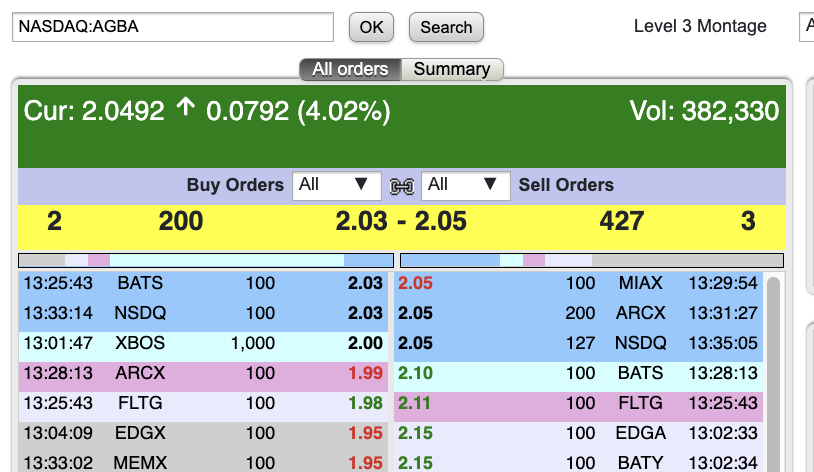
Task: Focus the NASDAQ:AGBA symbol input field
Action: click(x=173, y=27)
